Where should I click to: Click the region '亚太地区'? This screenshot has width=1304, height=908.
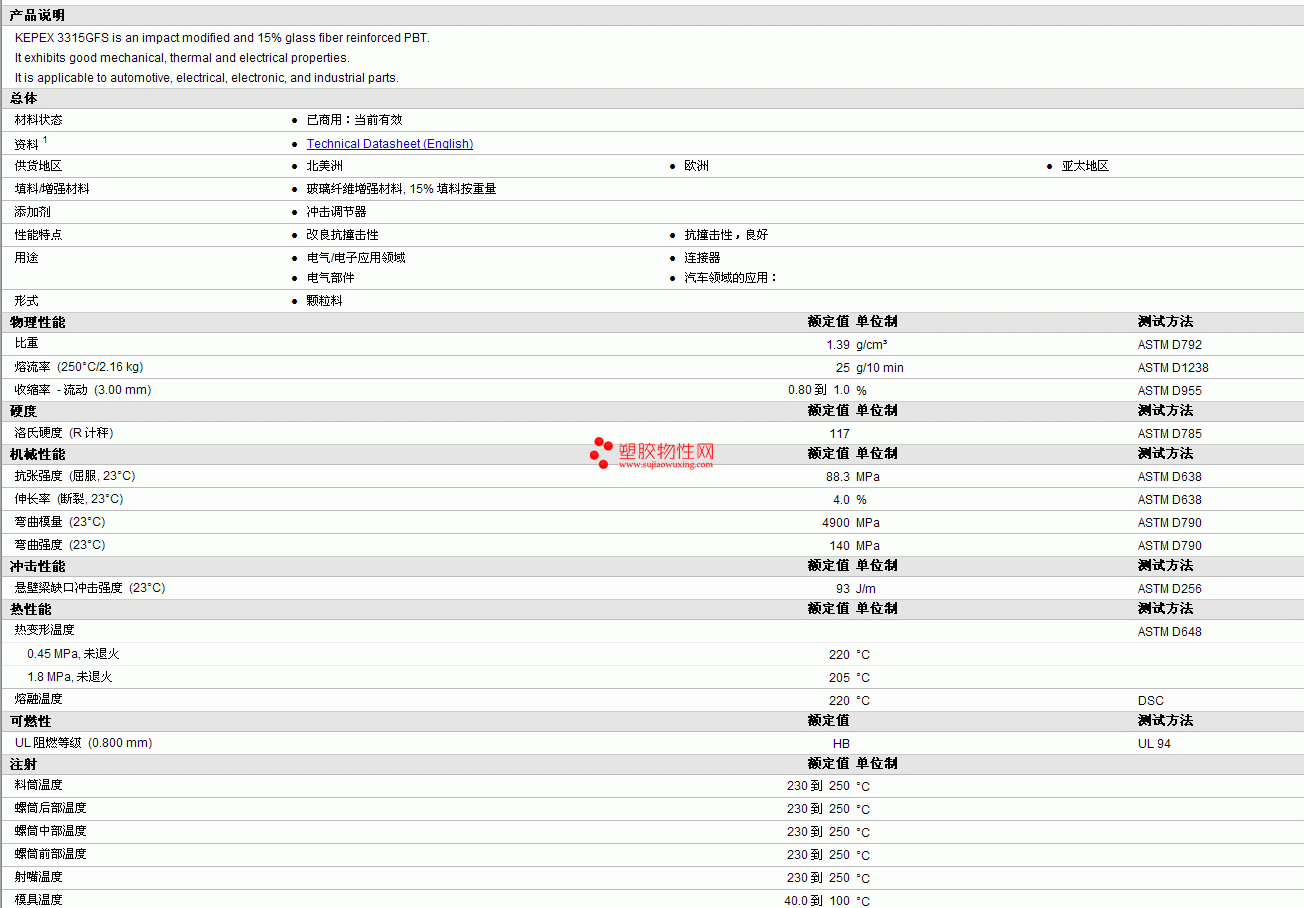(x=1085, y=166)
